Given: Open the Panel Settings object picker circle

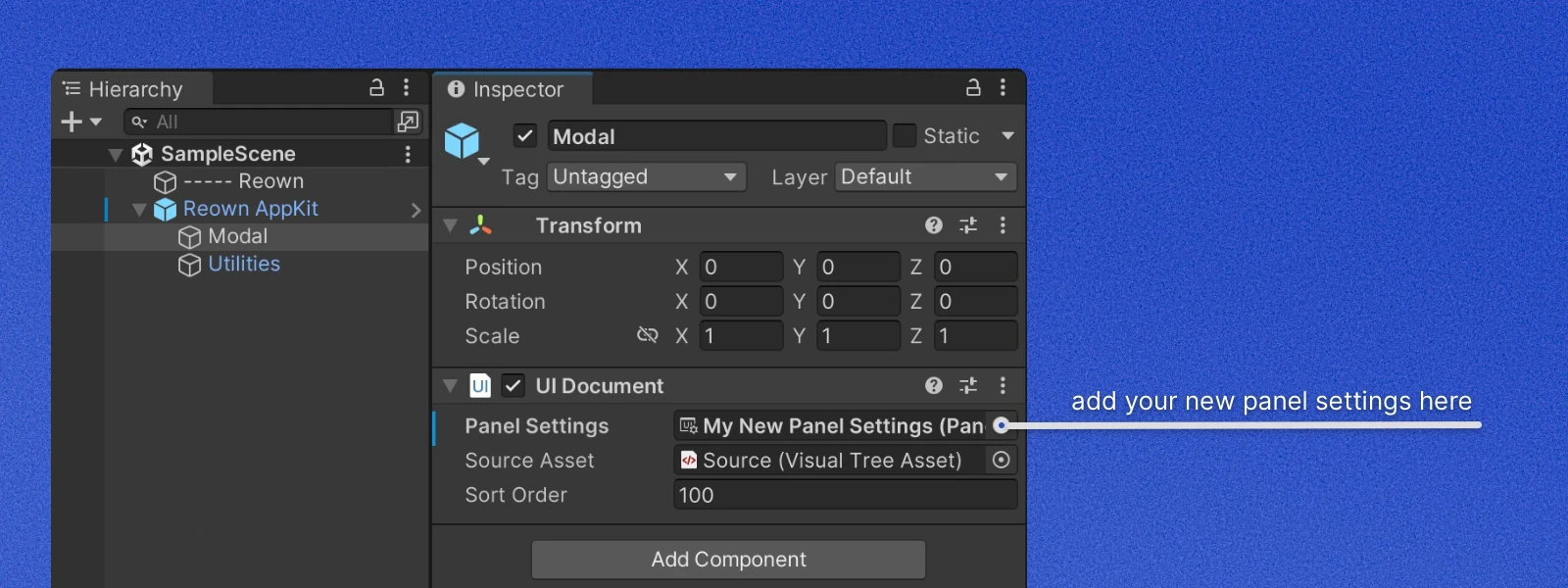Looking at the screenshot, I should (x=1001, y=425).
